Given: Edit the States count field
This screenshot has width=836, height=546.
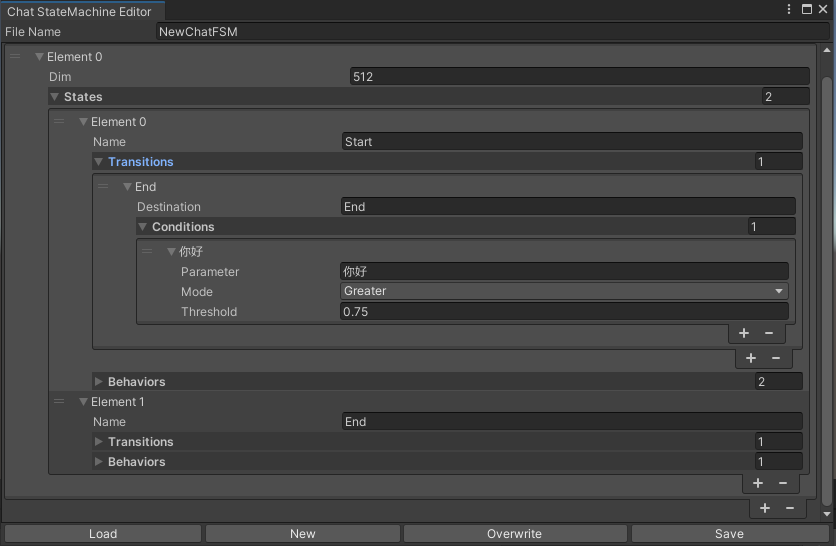Looking at the screenshot, I should (x=785, y=97).
